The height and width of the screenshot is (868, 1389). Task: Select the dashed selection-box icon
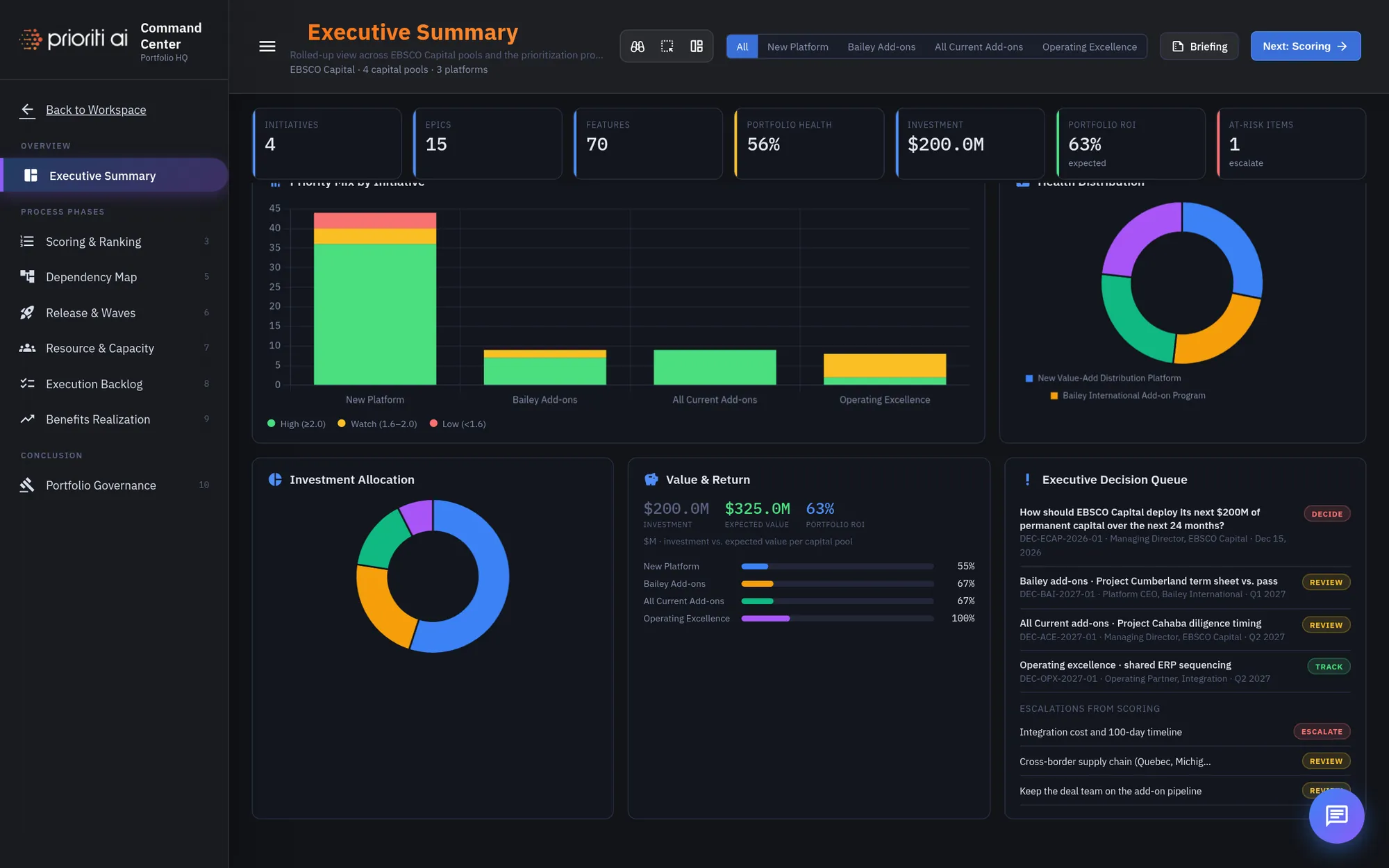coord(667,47)
